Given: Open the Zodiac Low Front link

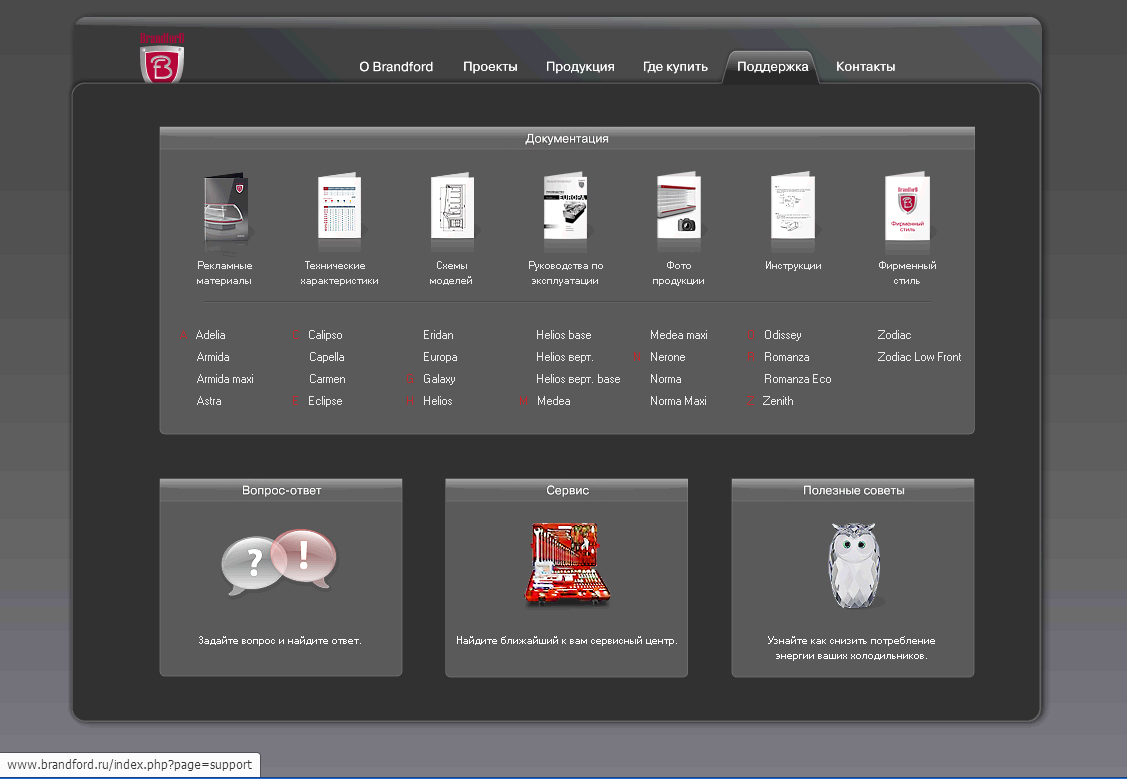Looking at the screenshot, I should 919,357.
